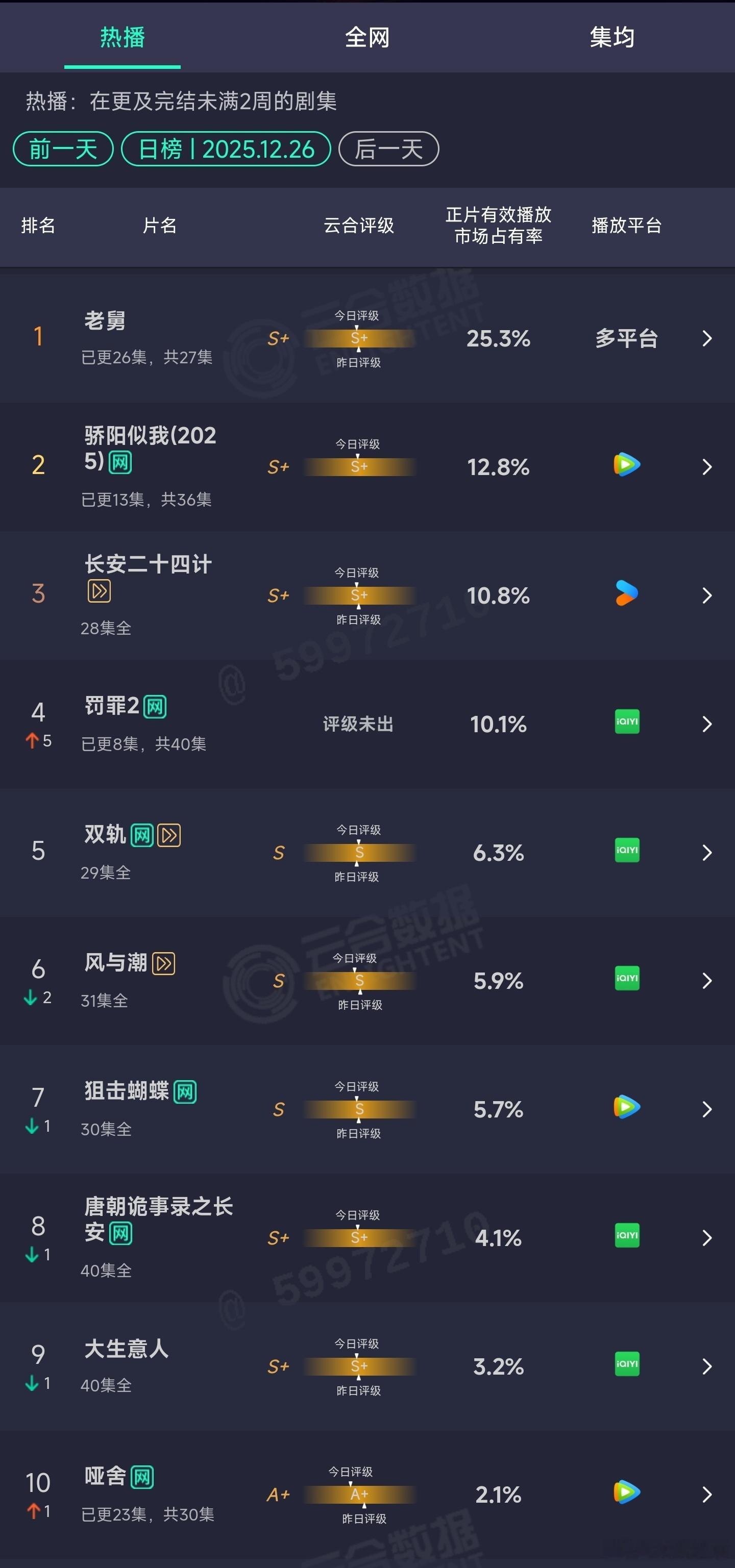Click the 后一天 button
This screenshot has height=1568, width=735.
[390, 148]
